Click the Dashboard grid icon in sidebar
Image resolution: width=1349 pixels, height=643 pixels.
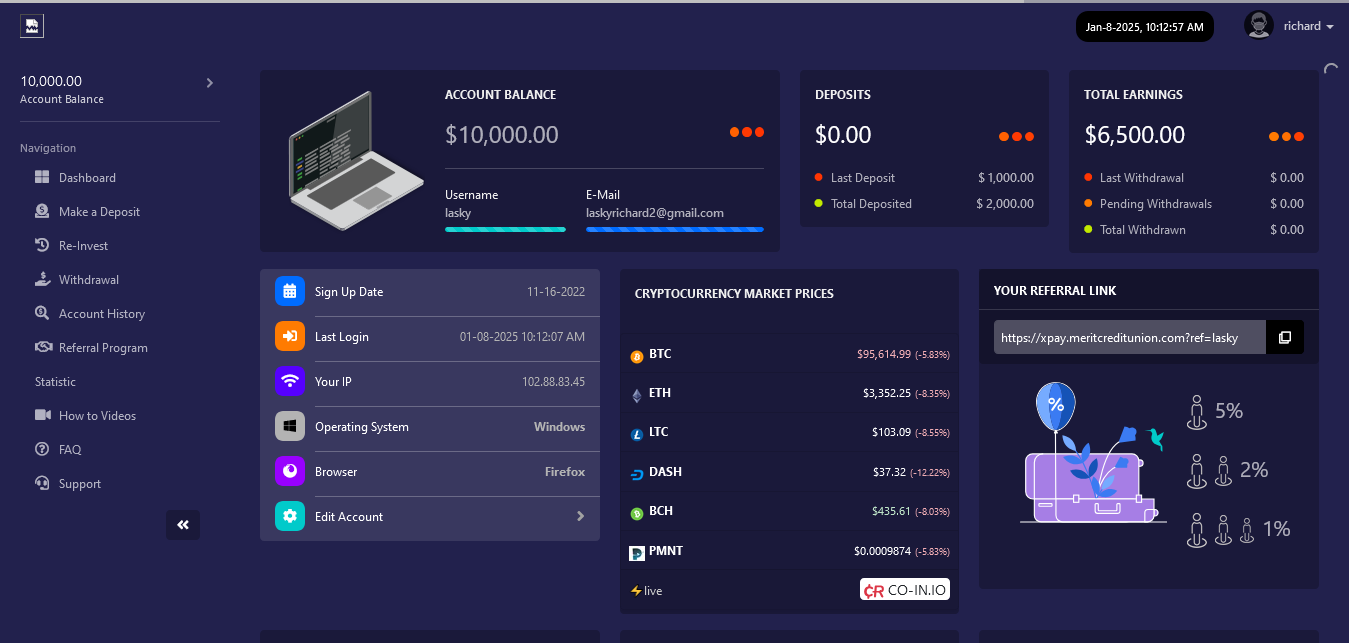click(42, 178)
